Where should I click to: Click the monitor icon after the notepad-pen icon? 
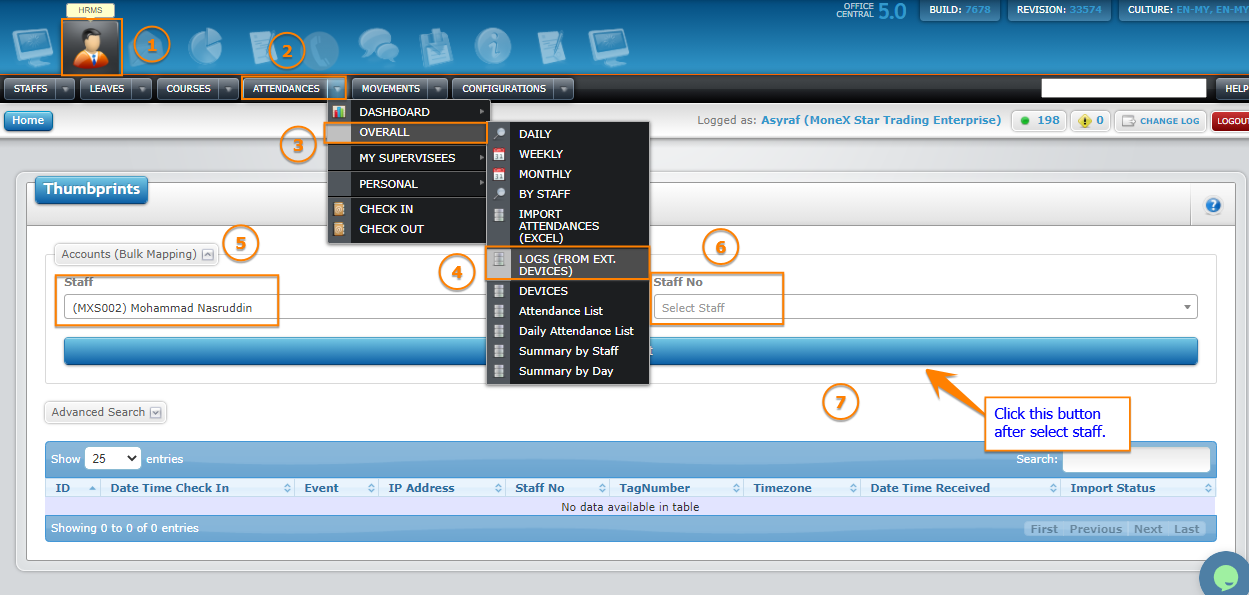point(608,47)
